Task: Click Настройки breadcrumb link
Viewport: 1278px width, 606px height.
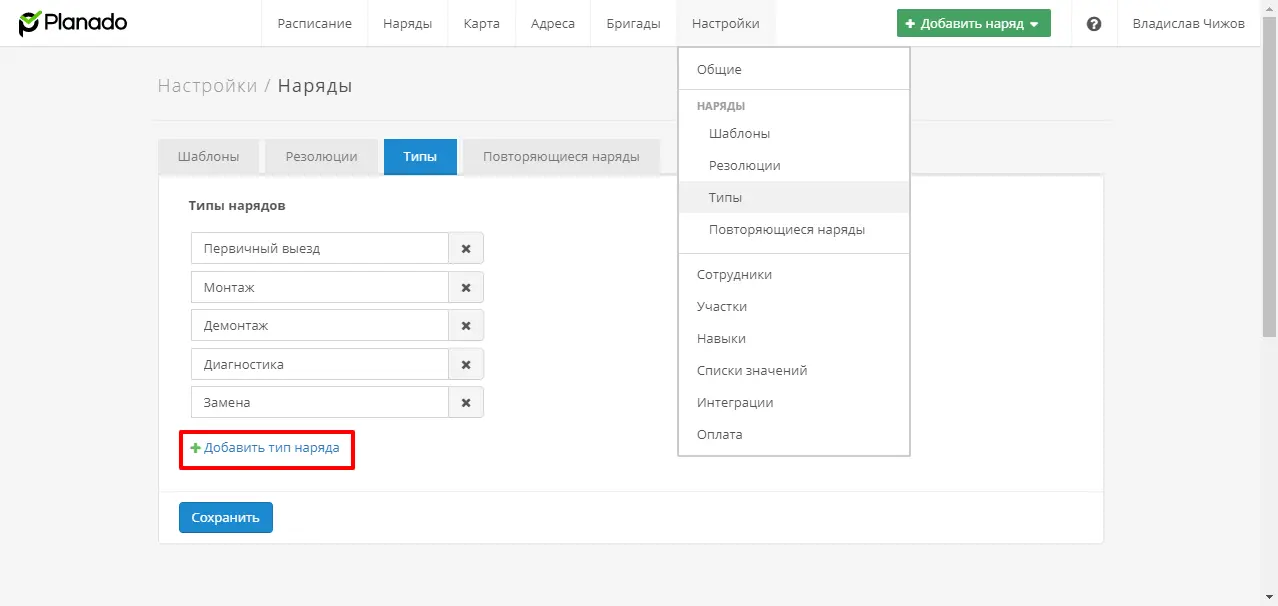Action: tap(207, 86)
